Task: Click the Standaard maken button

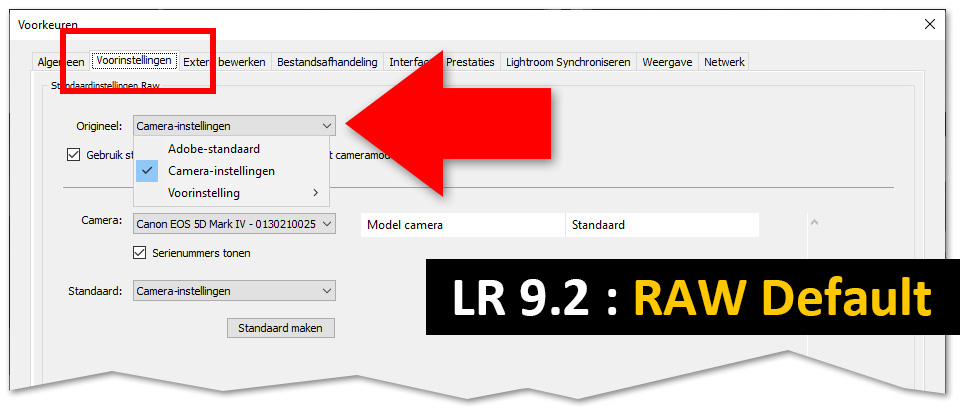Action: tap(281, 328)
